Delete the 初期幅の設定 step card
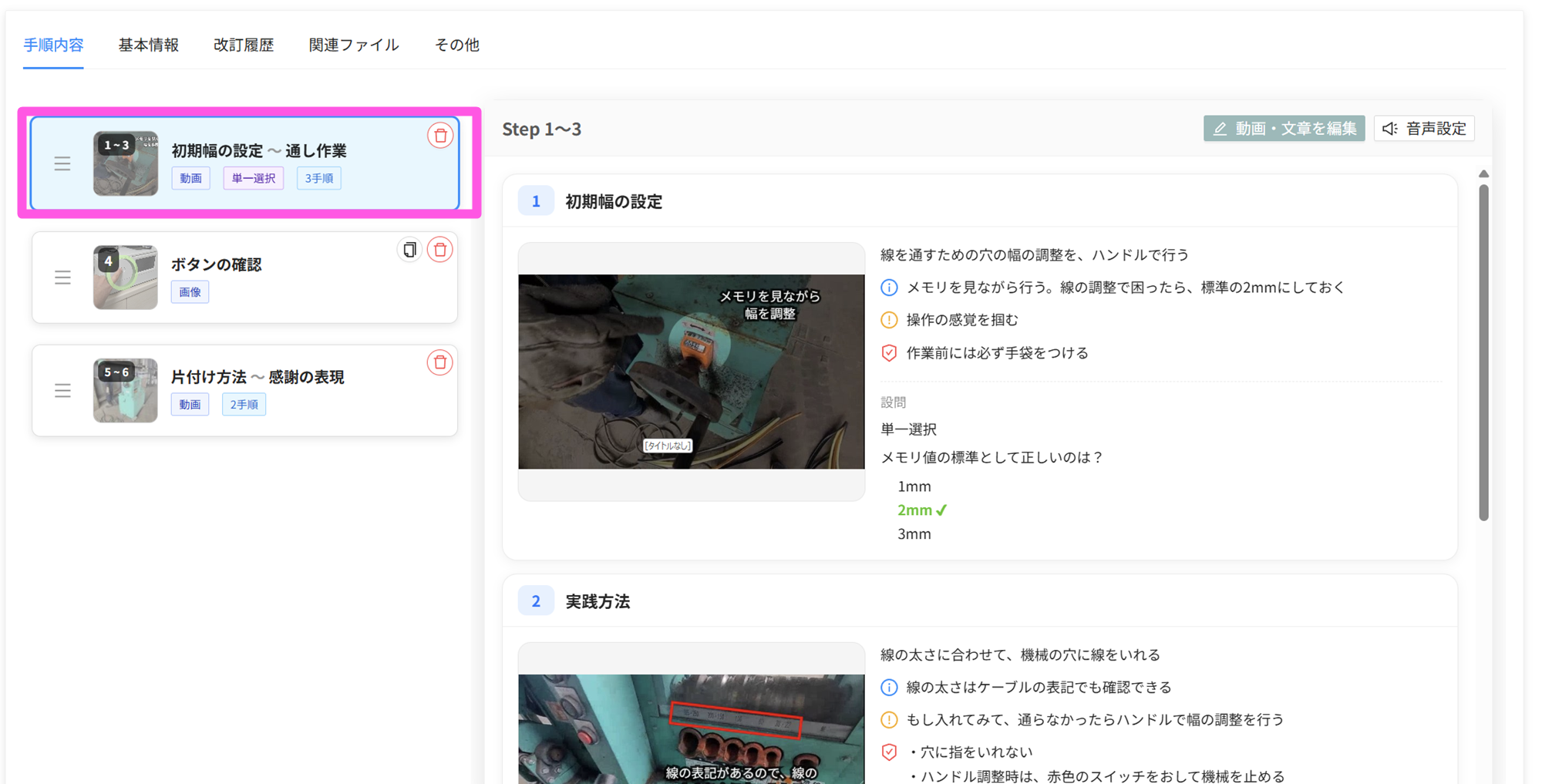Image resolution: width=1542 pixels, height=784 pixels. pyautogui.click(x=440, y=136)
